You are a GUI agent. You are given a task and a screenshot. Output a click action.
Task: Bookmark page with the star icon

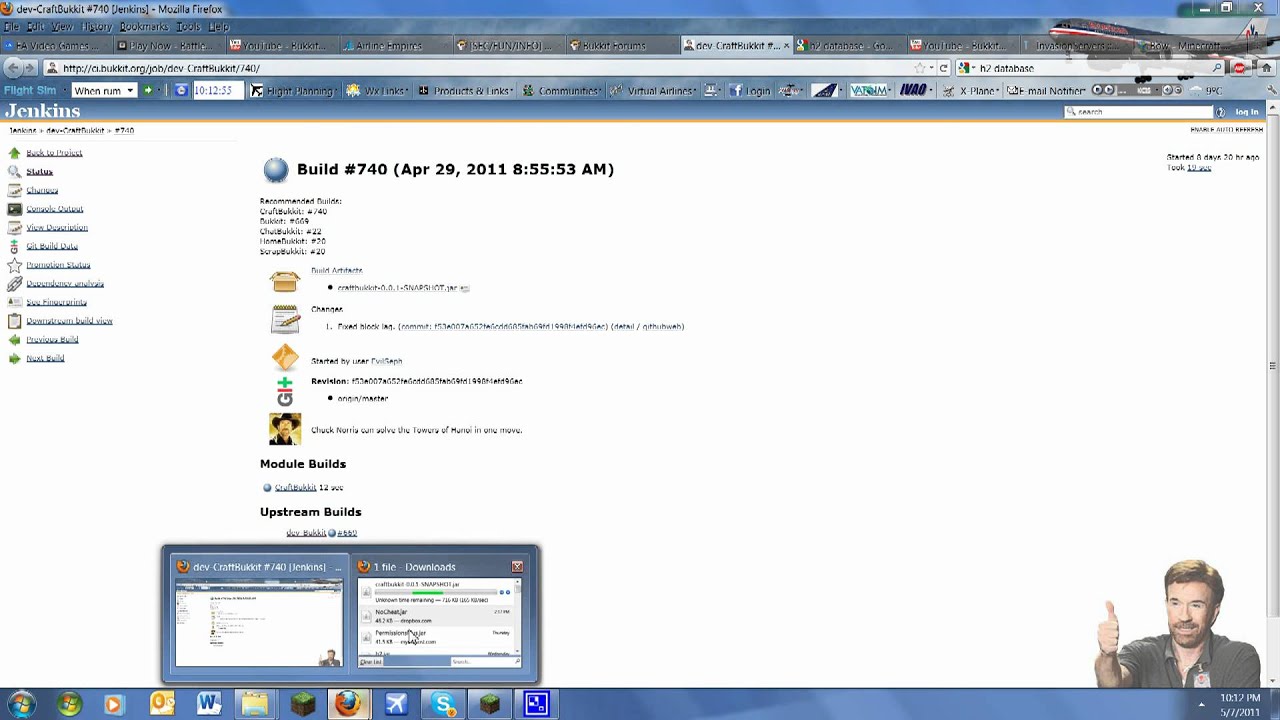point(919,68)
